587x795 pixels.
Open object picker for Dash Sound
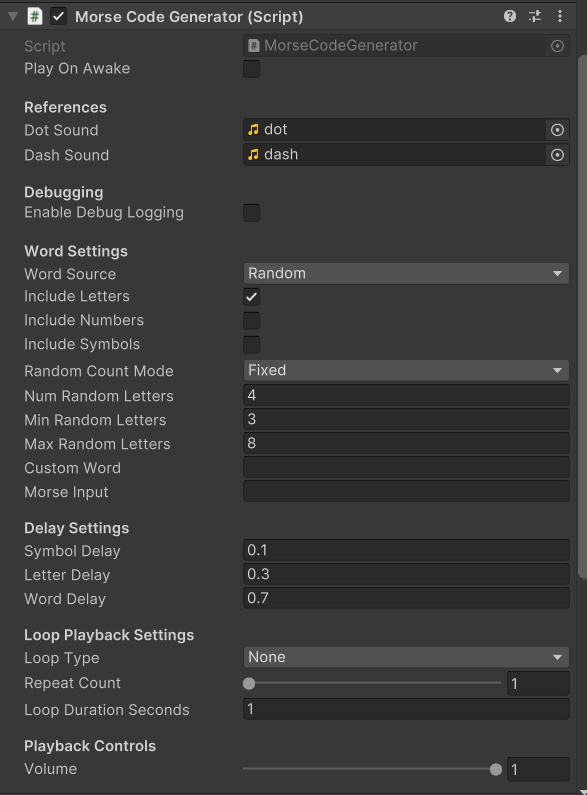click(x=557, y=155)
